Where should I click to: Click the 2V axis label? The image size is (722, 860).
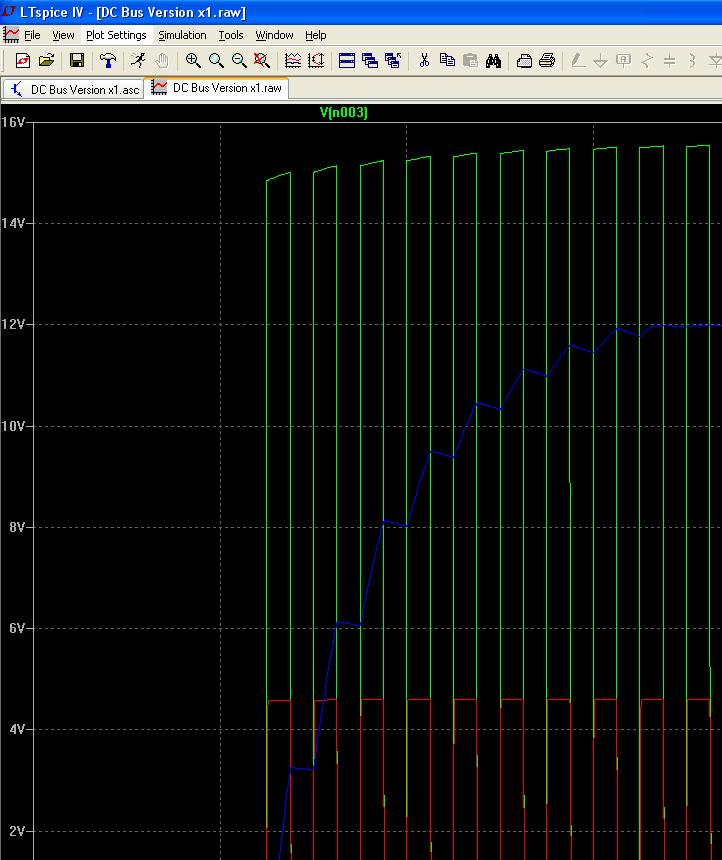click(x=18, y=831)
